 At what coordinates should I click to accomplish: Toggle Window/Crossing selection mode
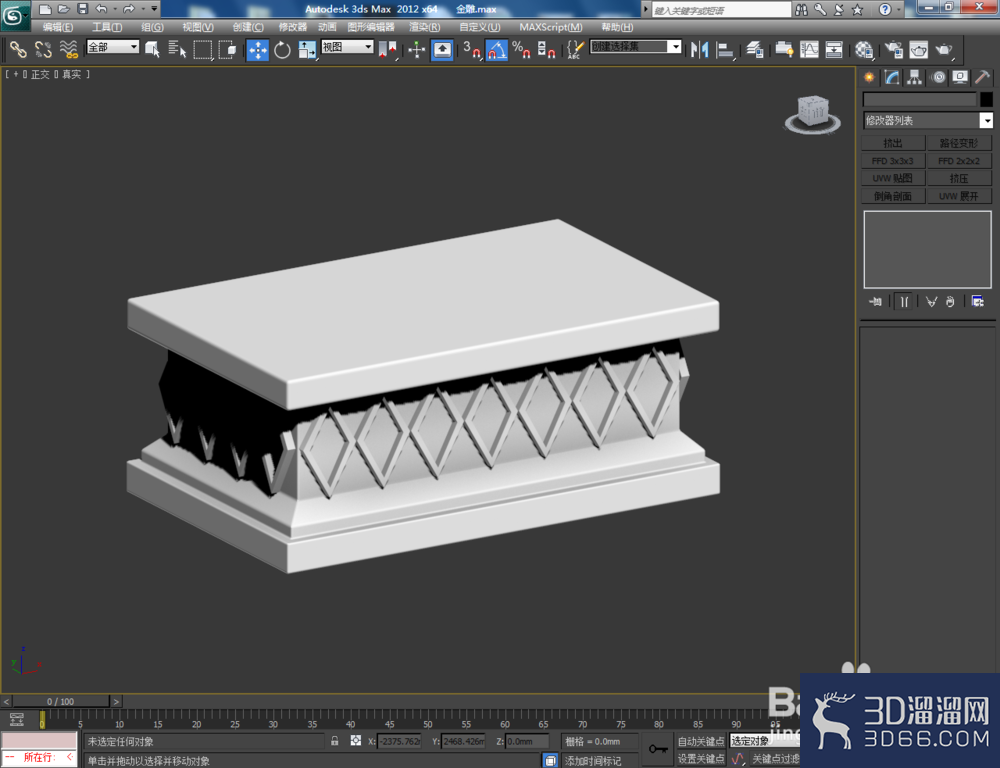point(228,49)
